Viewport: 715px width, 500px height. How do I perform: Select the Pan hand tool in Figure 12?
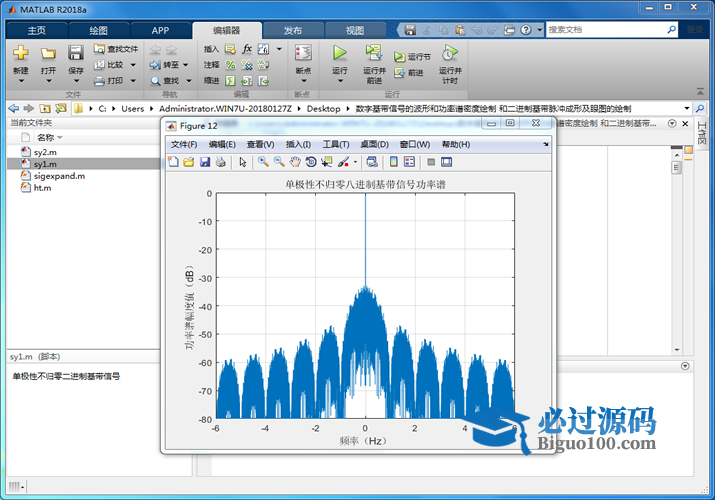[x=295, y=162]
